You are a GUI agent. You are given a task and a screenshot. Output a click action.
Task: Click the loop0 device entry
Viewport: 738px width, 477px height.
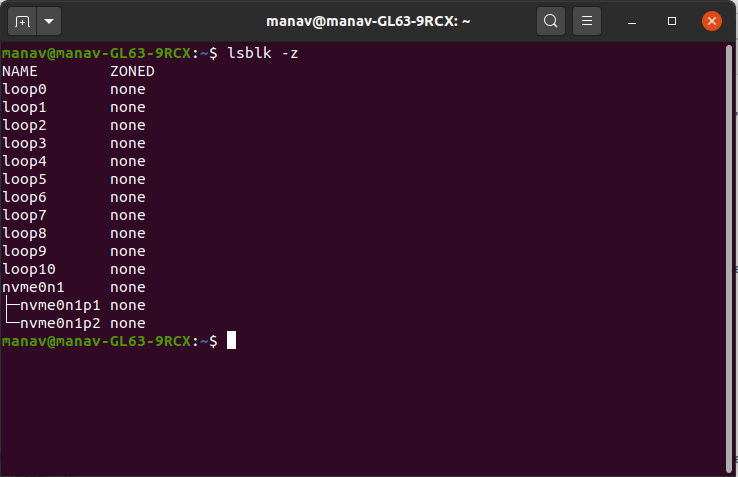(24, 89)
